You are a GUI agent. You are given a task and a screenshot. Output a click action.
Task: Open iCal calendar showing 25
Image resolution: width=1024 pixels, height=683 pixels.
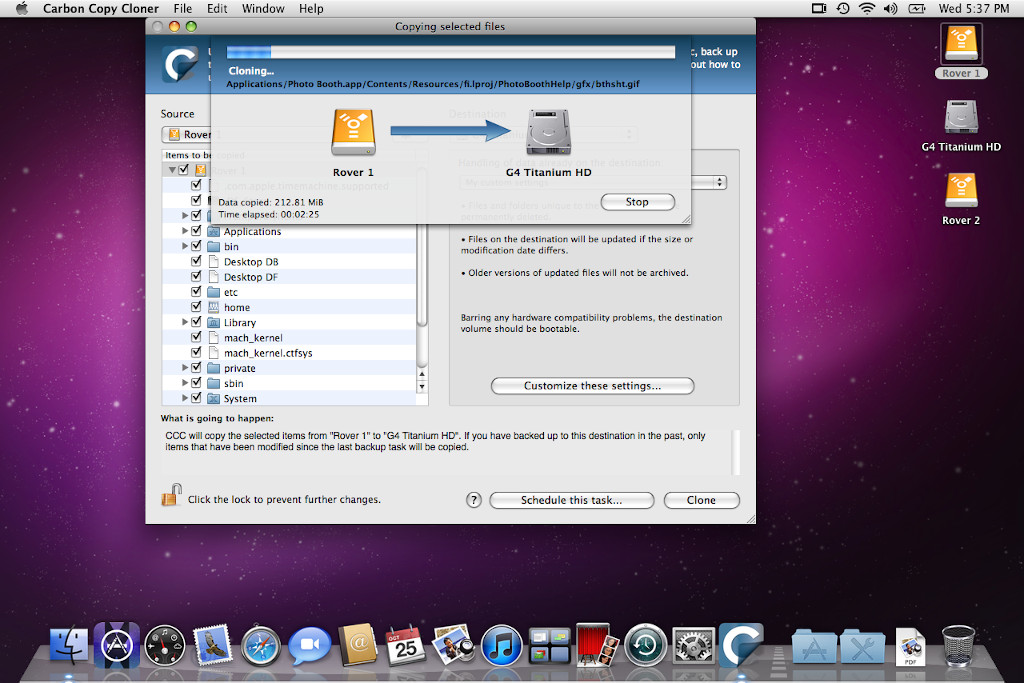405,646
